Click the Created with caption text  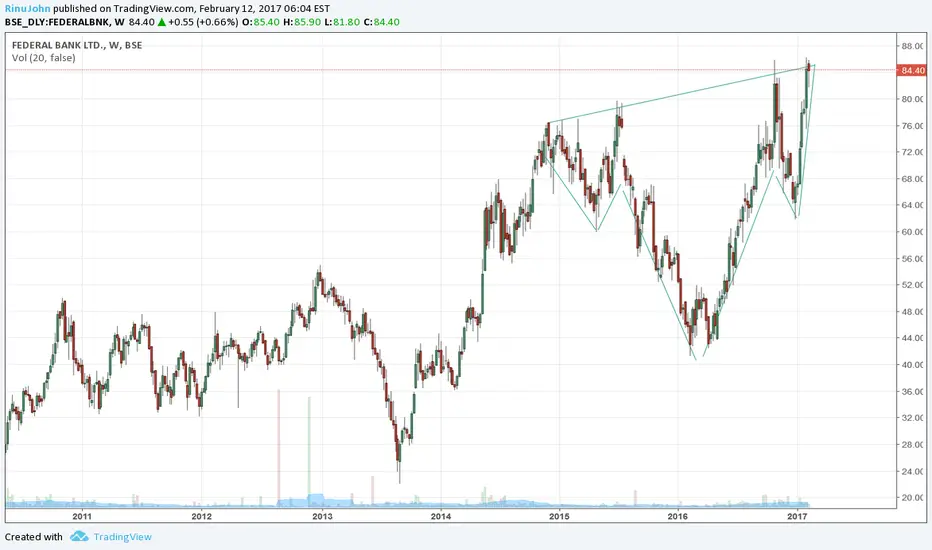[33, 537]
